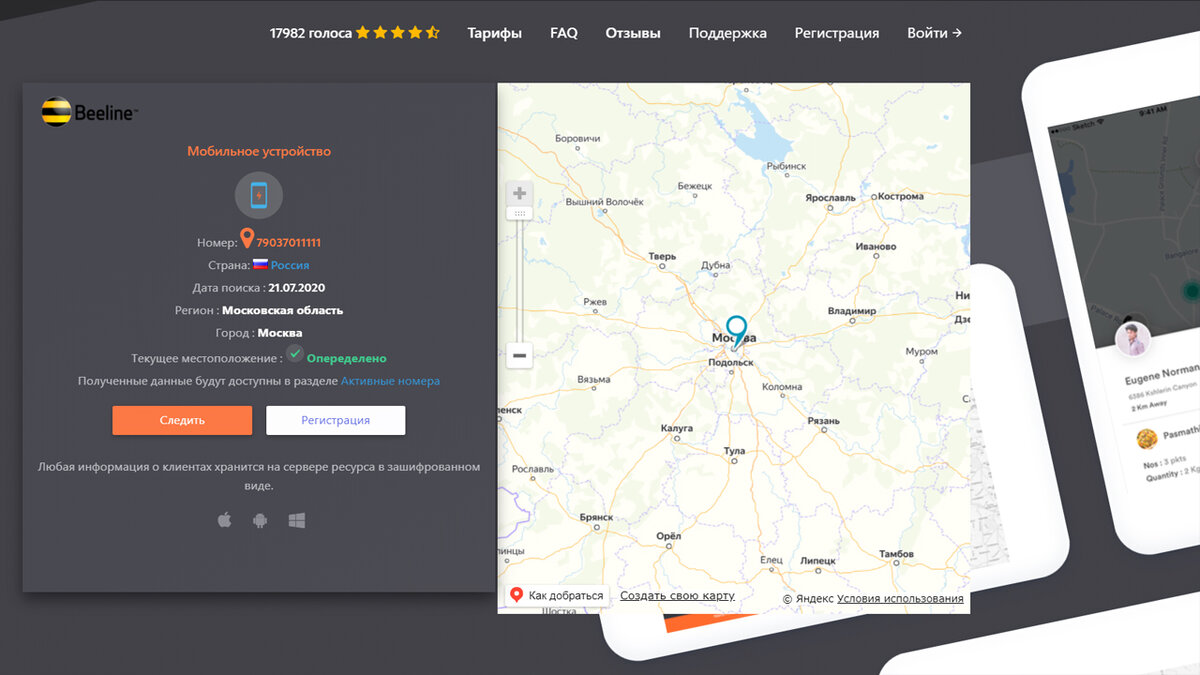
Task: Click the Определено status text
Action: pyautogui.click(x=346, y=358)
